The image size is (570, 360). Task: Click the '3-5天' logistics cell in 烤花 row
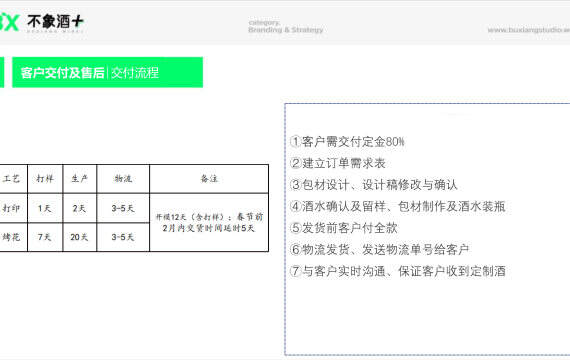tap(123, 237)
